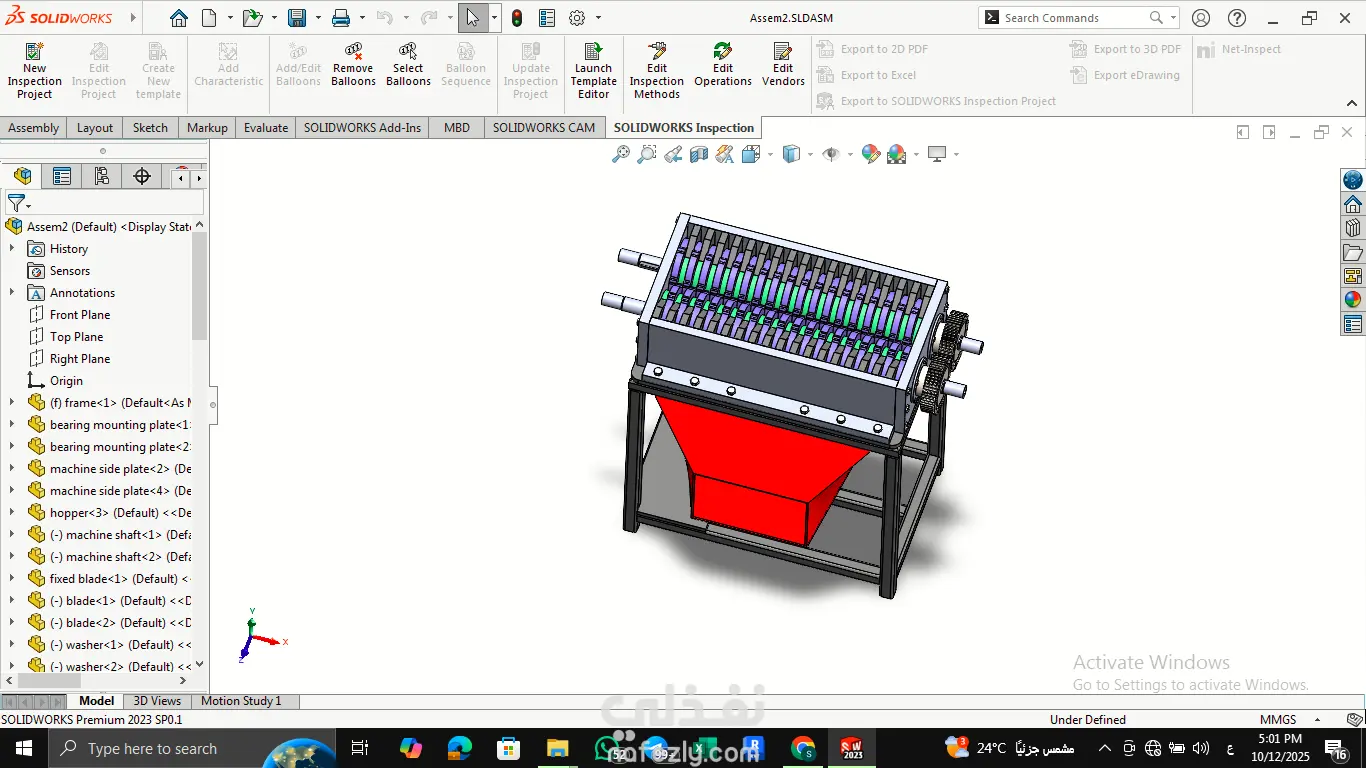Open the Options gear icon
The width and height of the screenshot is (1366, 768).
[x=577, y=18]
